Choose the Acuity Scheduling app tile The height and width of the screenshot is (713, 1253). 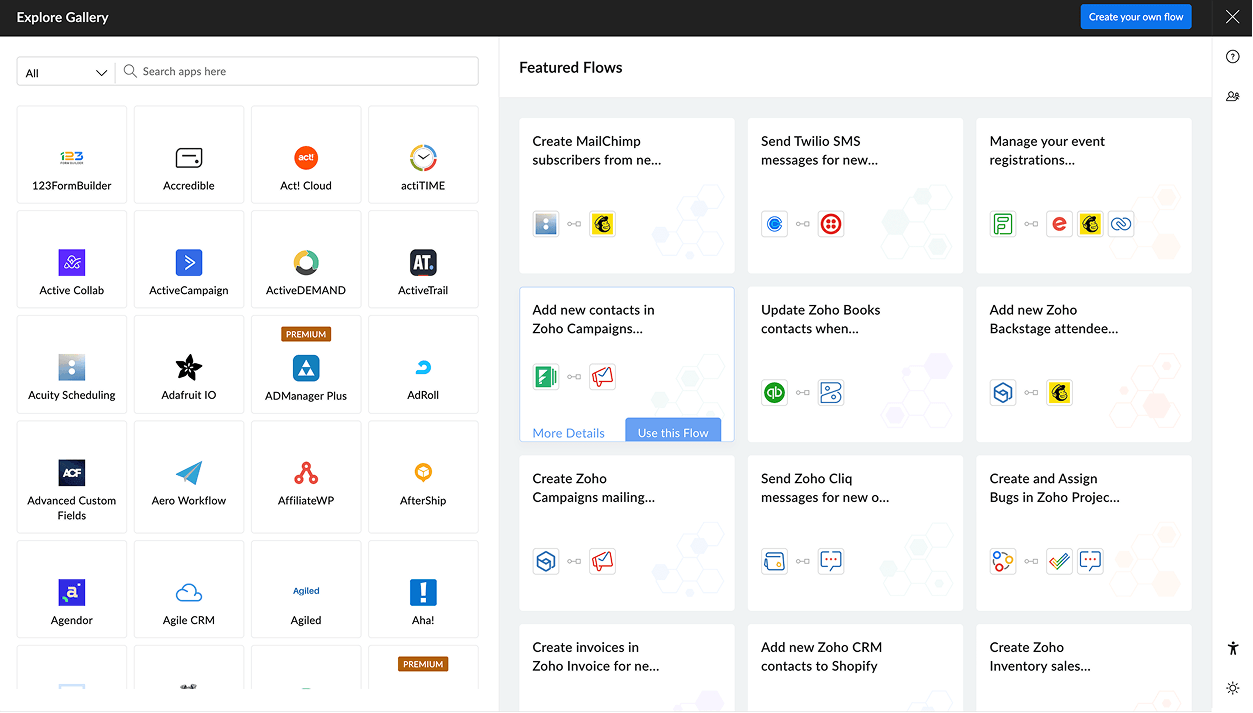tap(72, 365)
